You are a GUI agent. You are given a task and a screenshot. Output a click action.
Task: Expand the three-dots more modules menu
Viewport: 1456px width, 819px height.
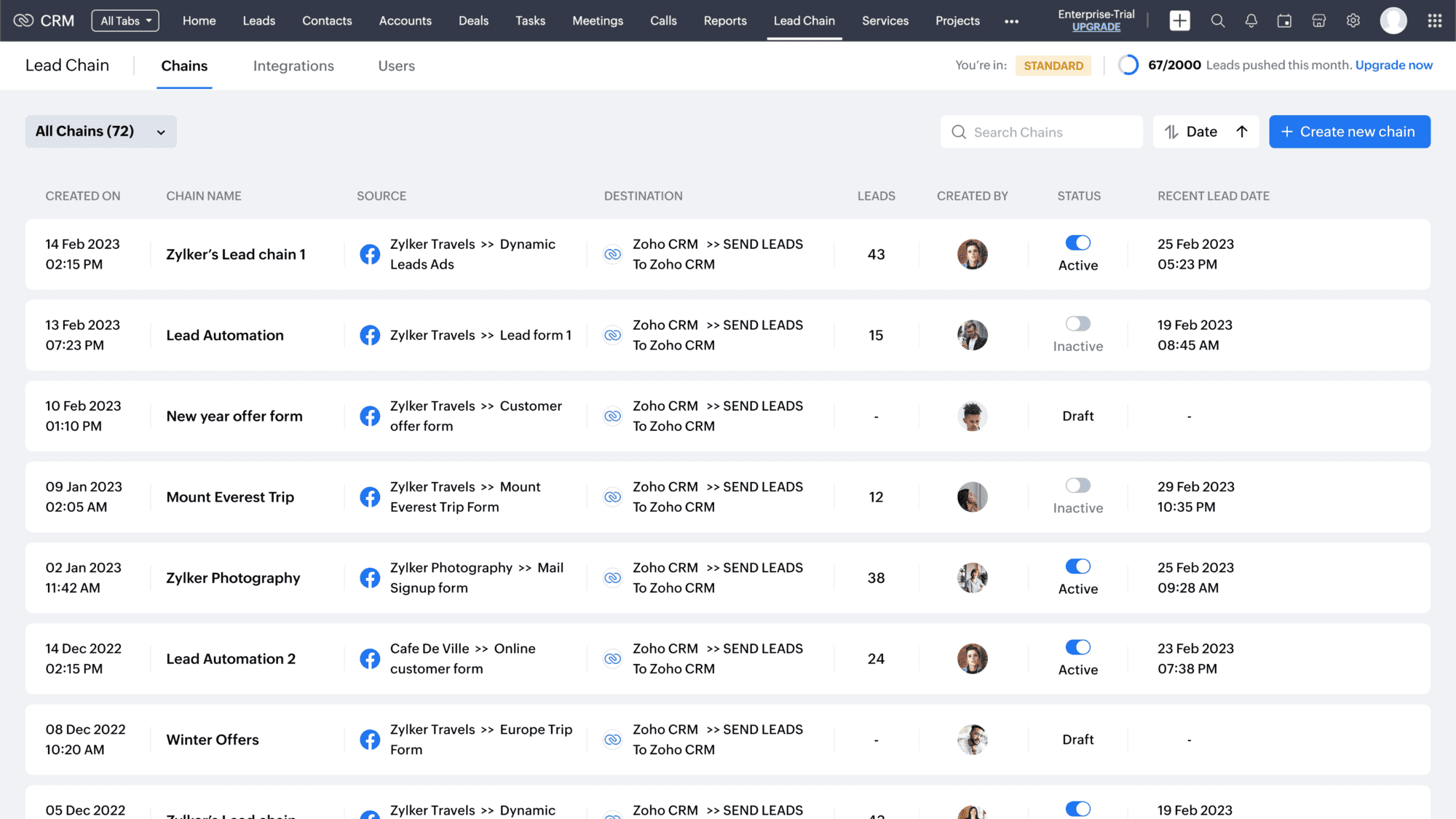tap(1011, 21)
